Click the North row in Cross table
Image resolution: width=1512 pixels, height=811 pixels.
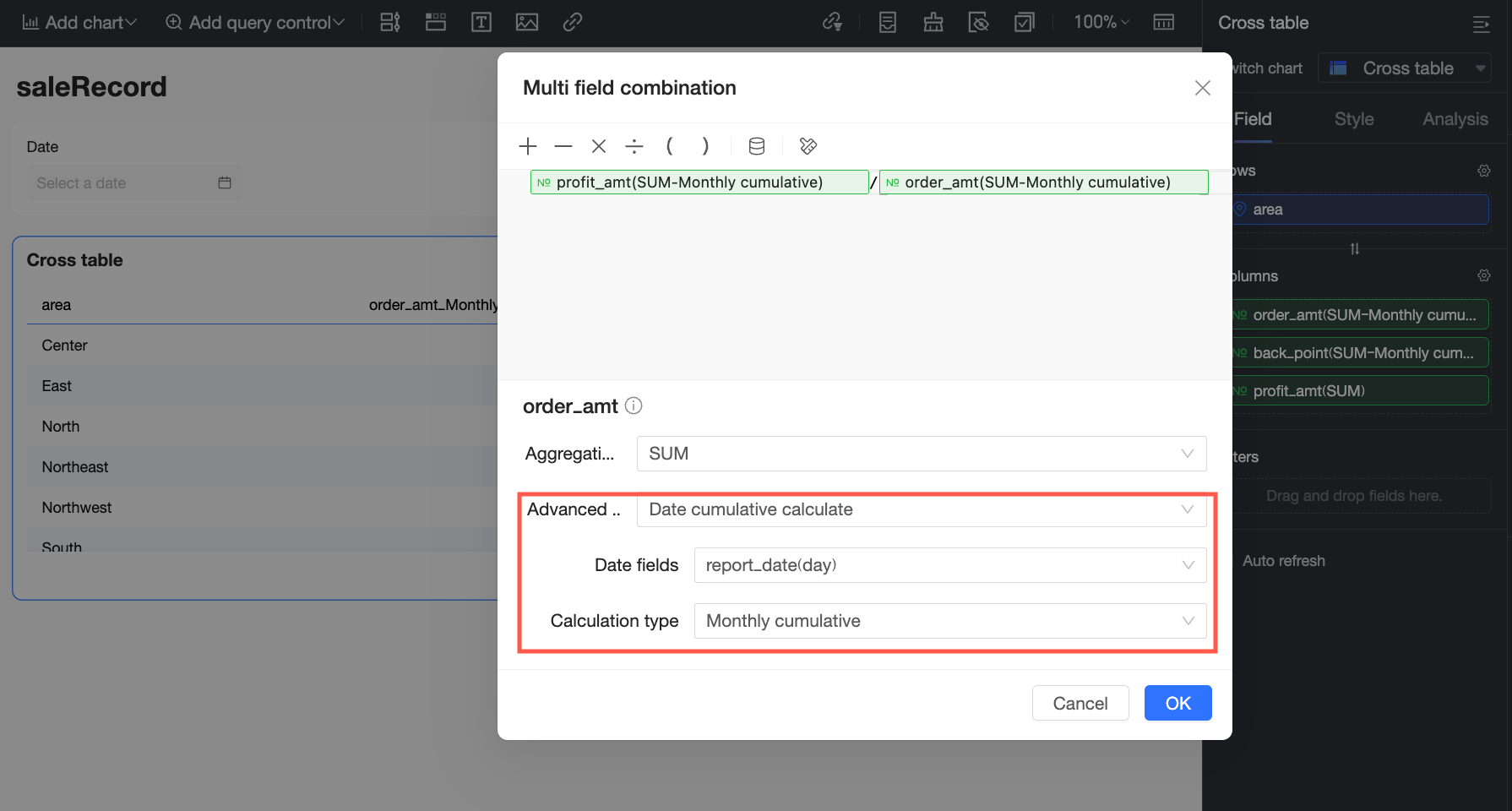point(263,427)
